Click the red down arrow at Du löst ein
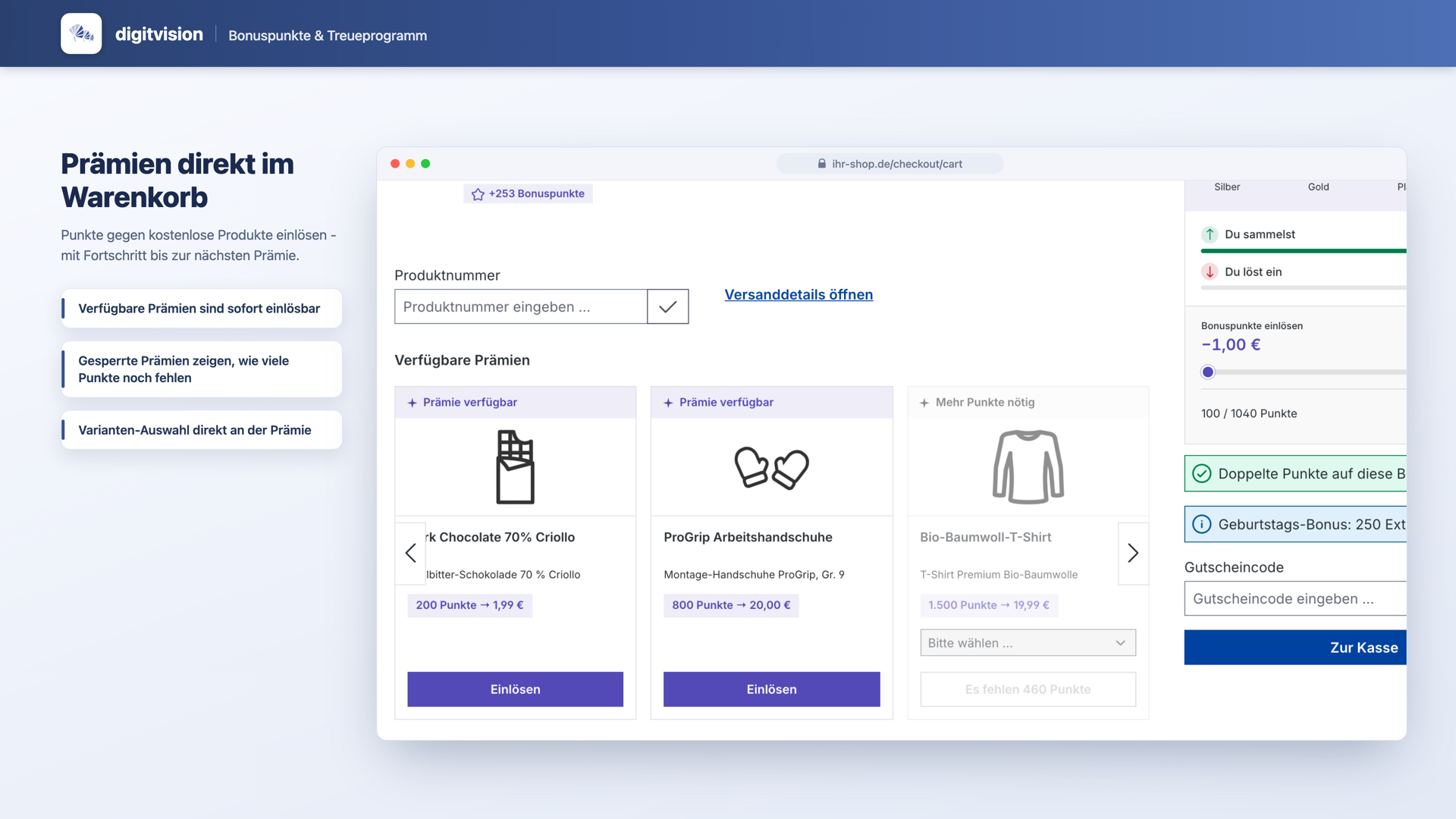Viewport: 1456px width, 819px height. coord(1210,271)
